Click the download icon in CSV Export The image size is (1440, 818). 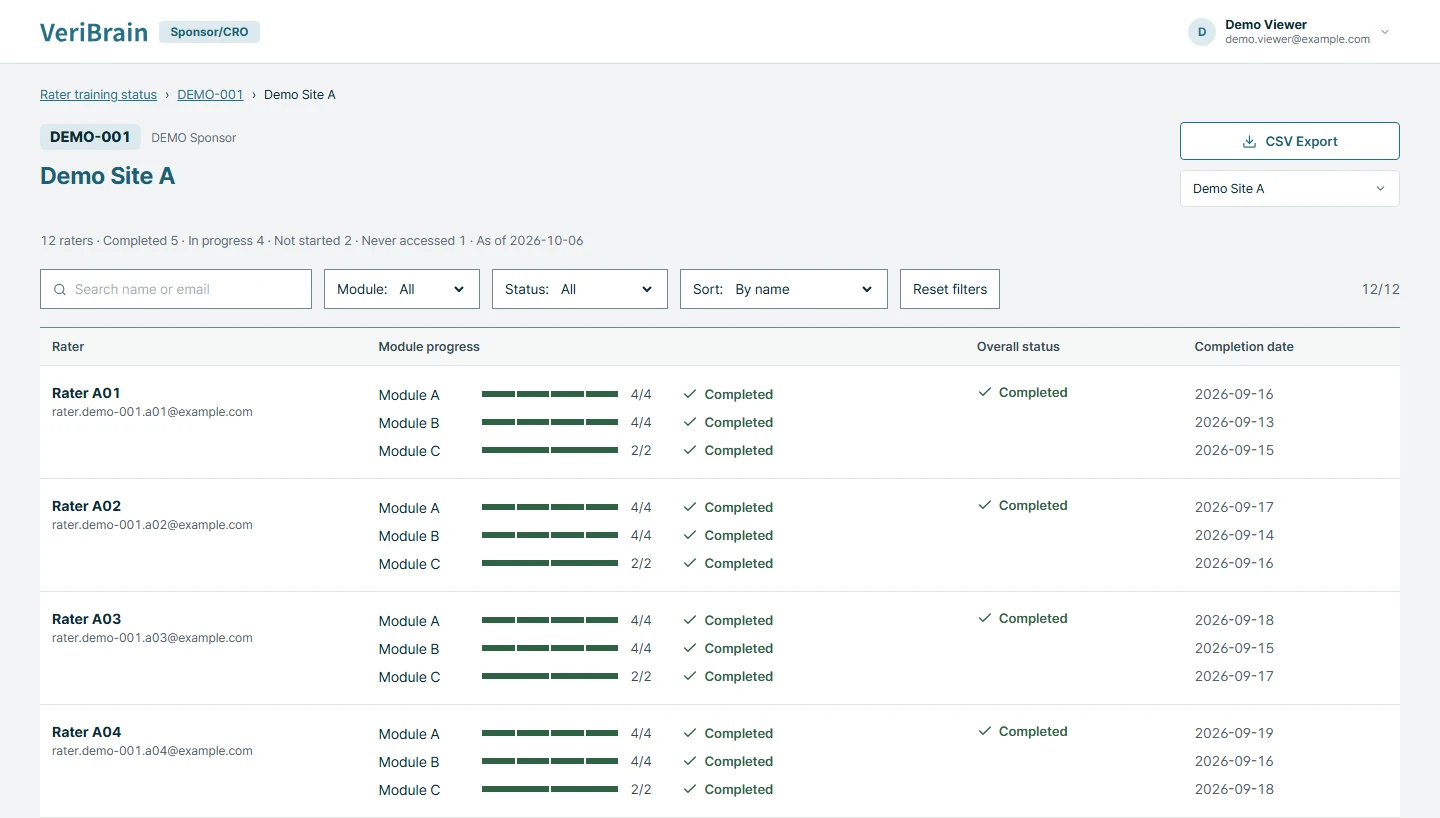coord(1249,141)
